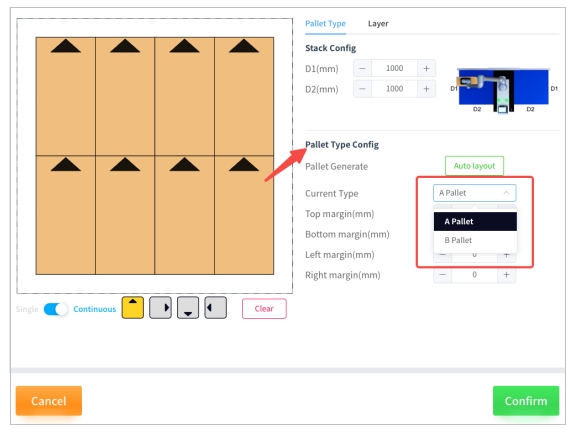Collapse the Current Type dropdown

point(474,193)
